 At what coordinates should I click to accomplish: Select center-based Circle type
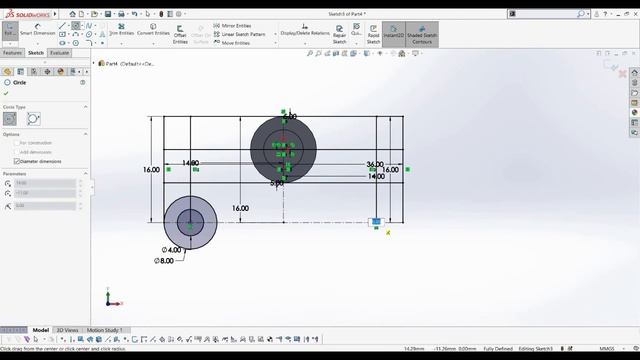tap(10, 119)
